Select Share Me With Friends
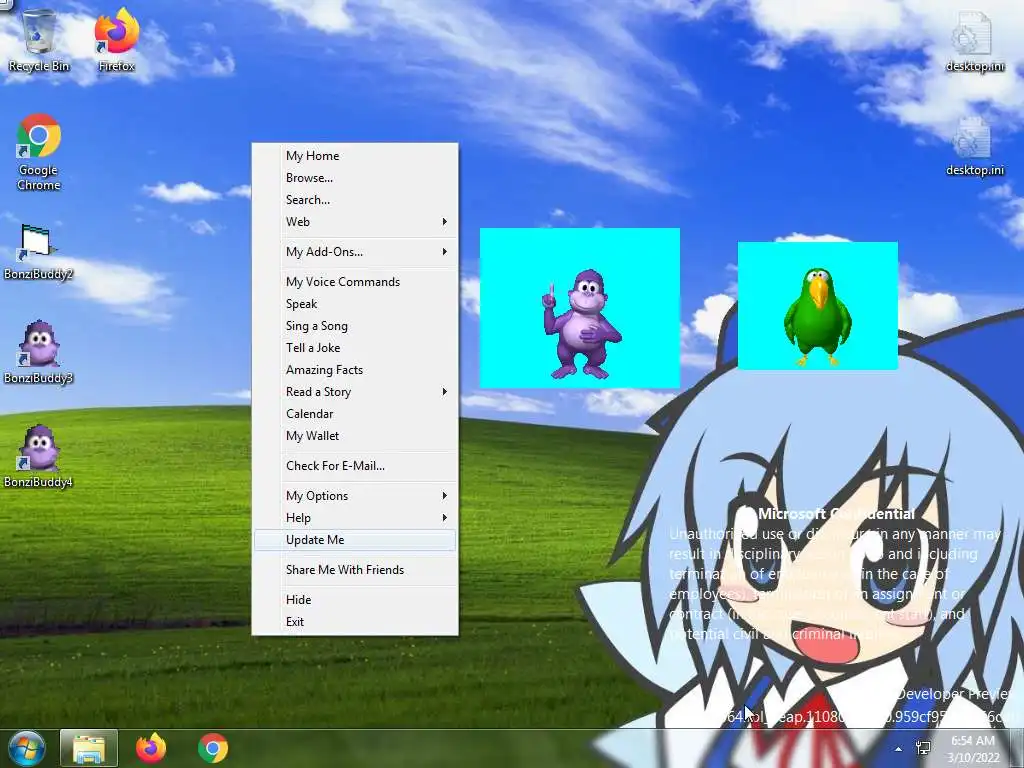The image size is (1024, 768). point(355,569)
